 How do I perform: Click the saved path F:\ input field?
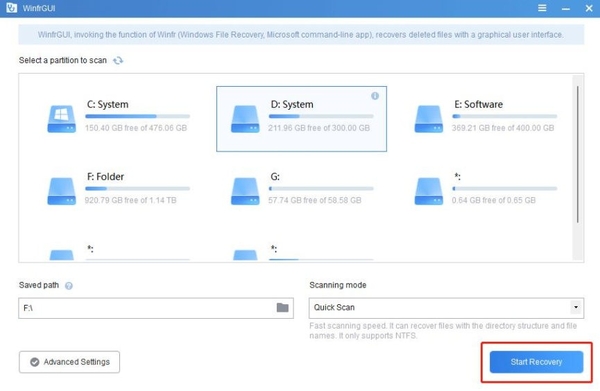pyautogui.click(x=156, y=308)
